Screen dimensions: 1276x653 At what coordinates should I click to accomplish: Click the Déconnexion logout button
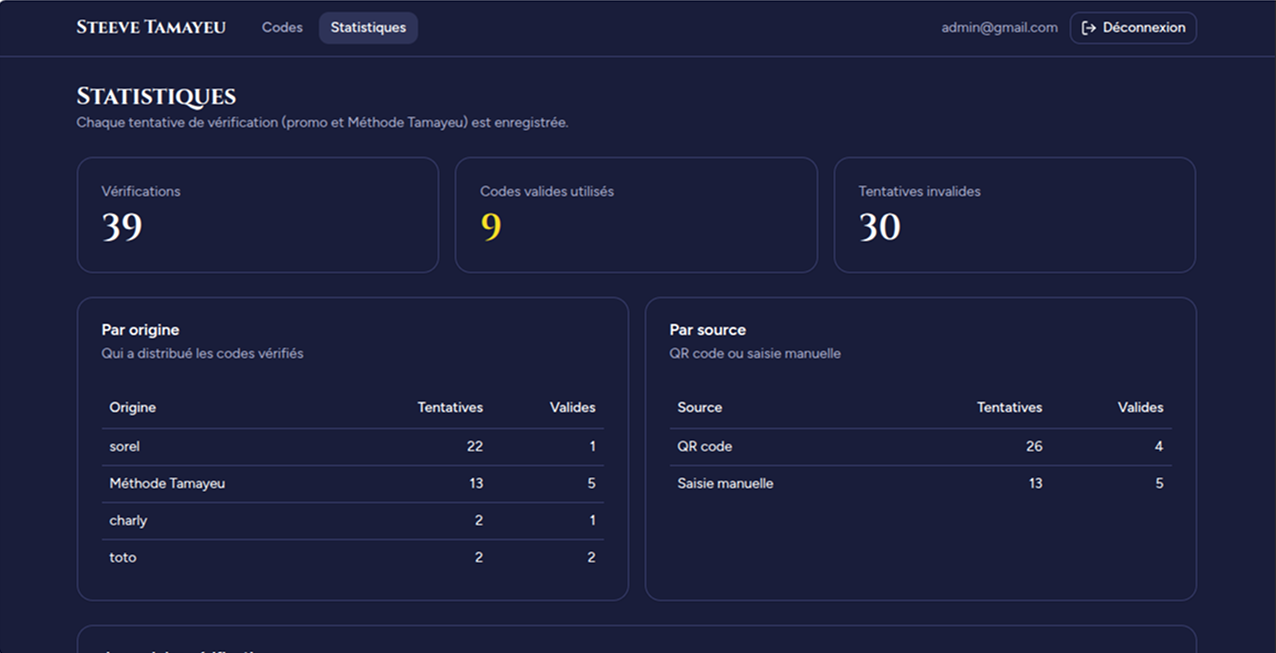[1133, 28]
